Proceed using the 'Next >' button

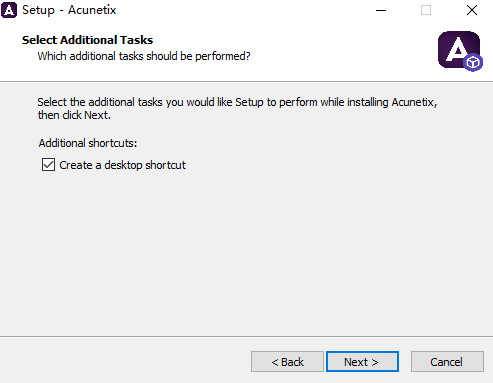pos(362,362)
